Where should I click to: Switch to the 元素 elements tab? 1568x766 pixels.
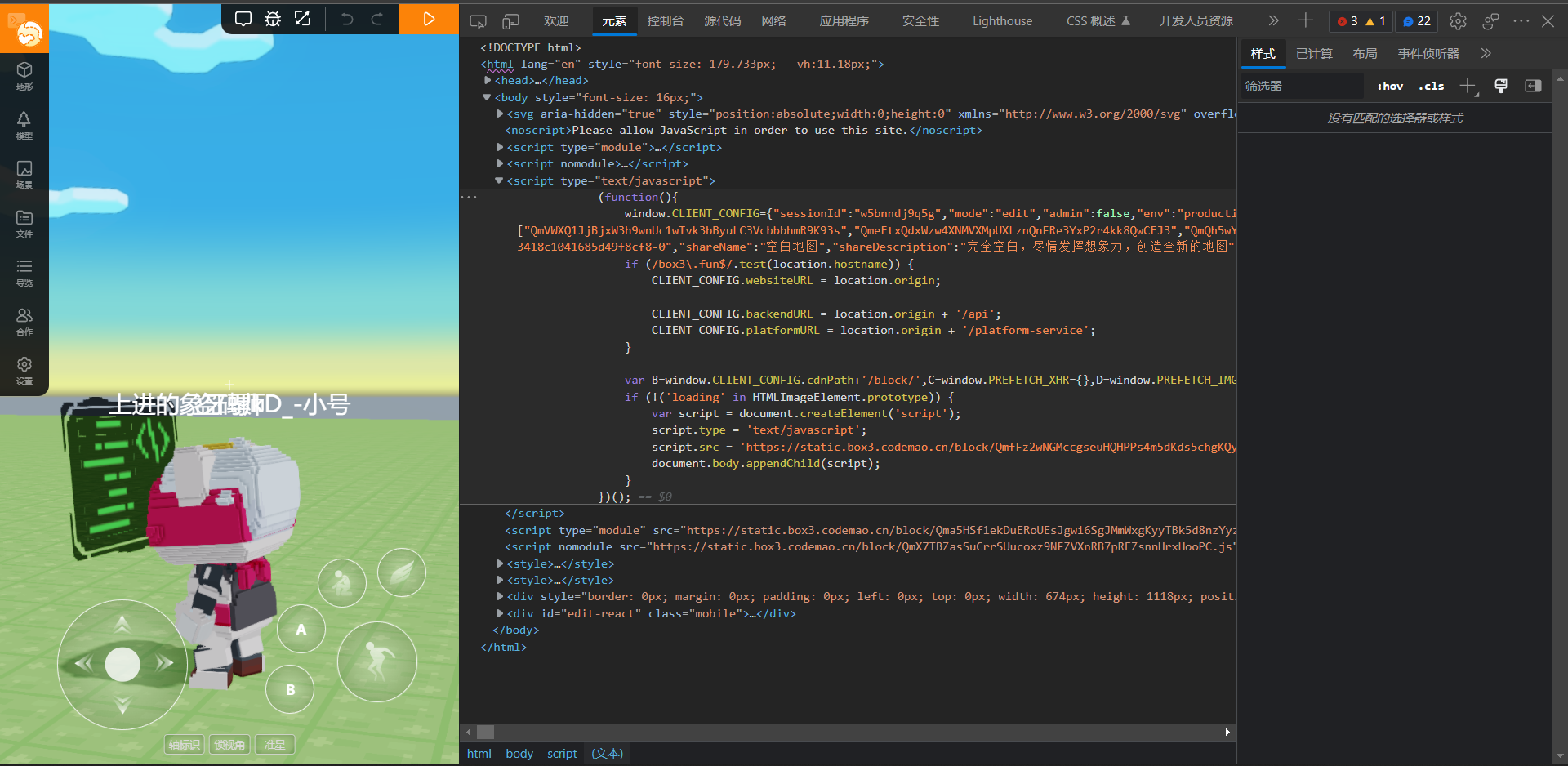pos(614,21)
